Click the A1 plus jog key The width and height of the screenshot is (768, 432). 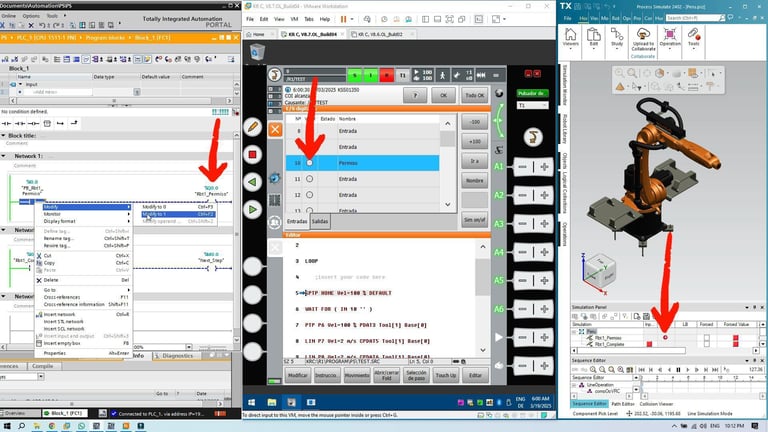click(544, 167)
